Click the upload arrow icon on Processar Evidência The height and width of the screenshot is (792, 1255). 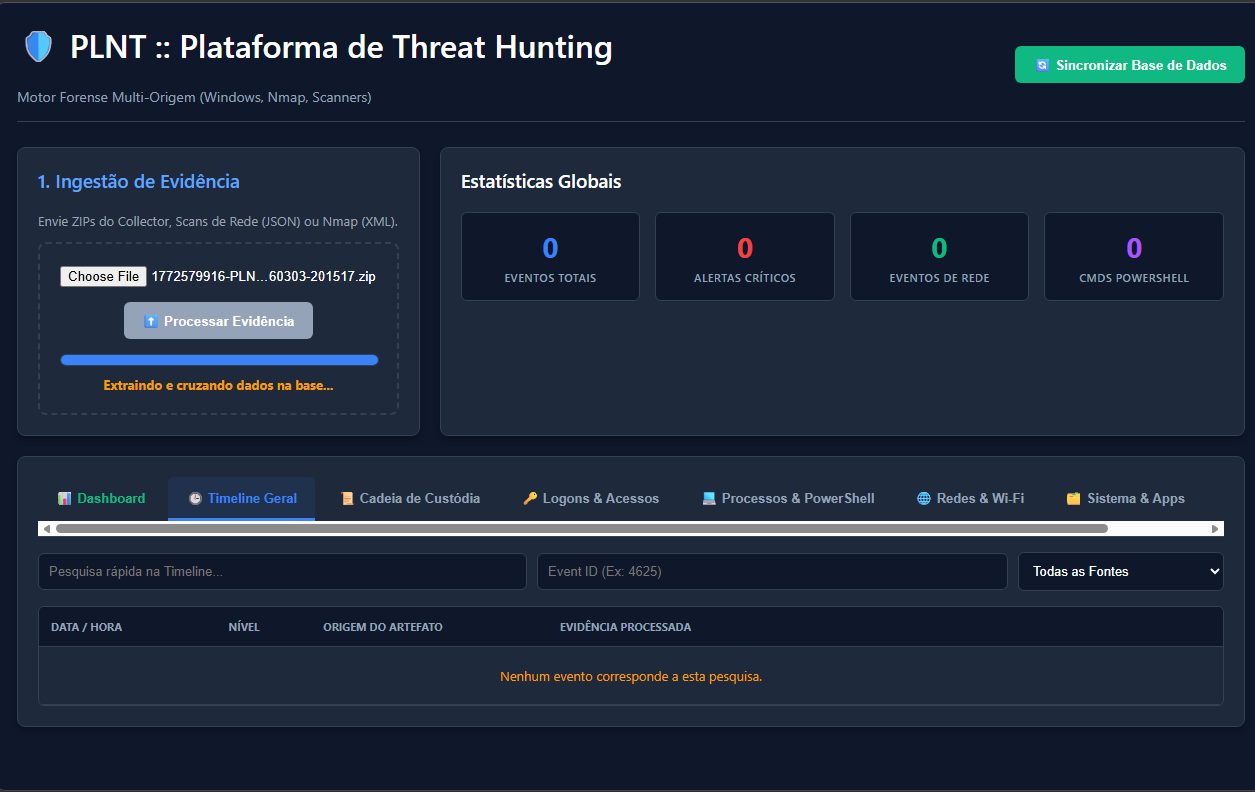(150, 321)
